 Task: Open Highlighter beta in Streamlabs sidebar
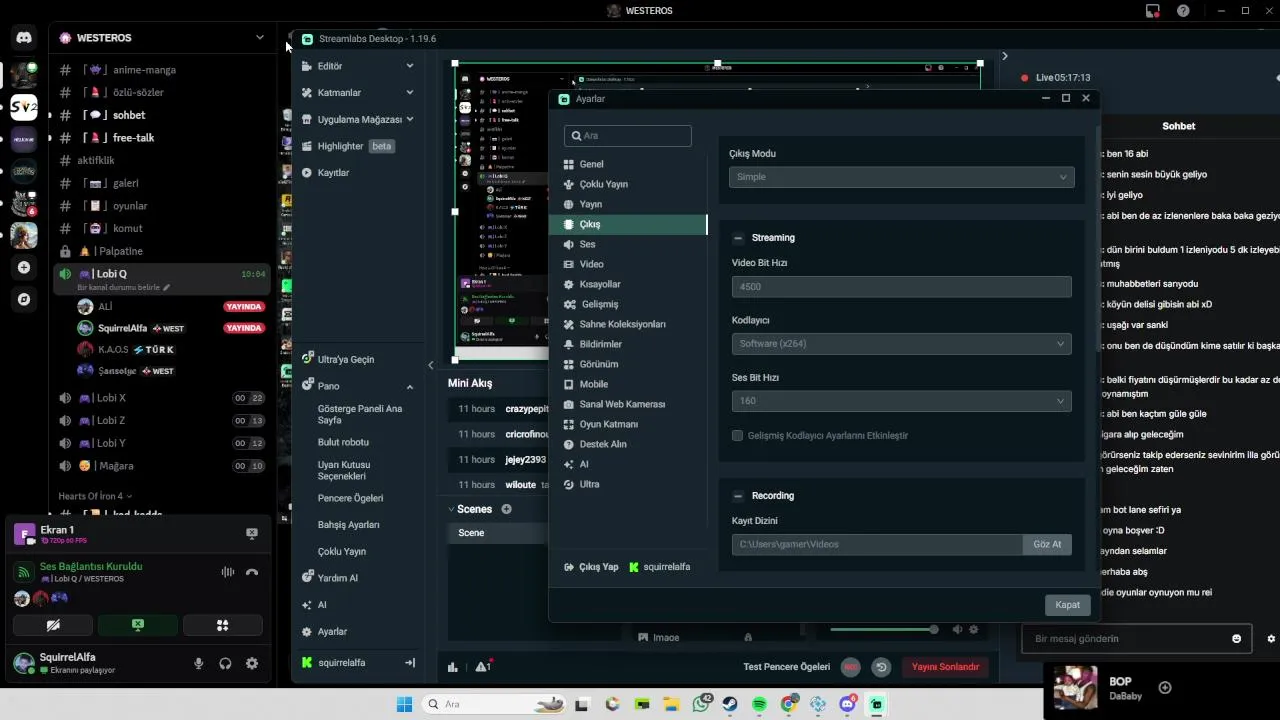coord(348,146)
